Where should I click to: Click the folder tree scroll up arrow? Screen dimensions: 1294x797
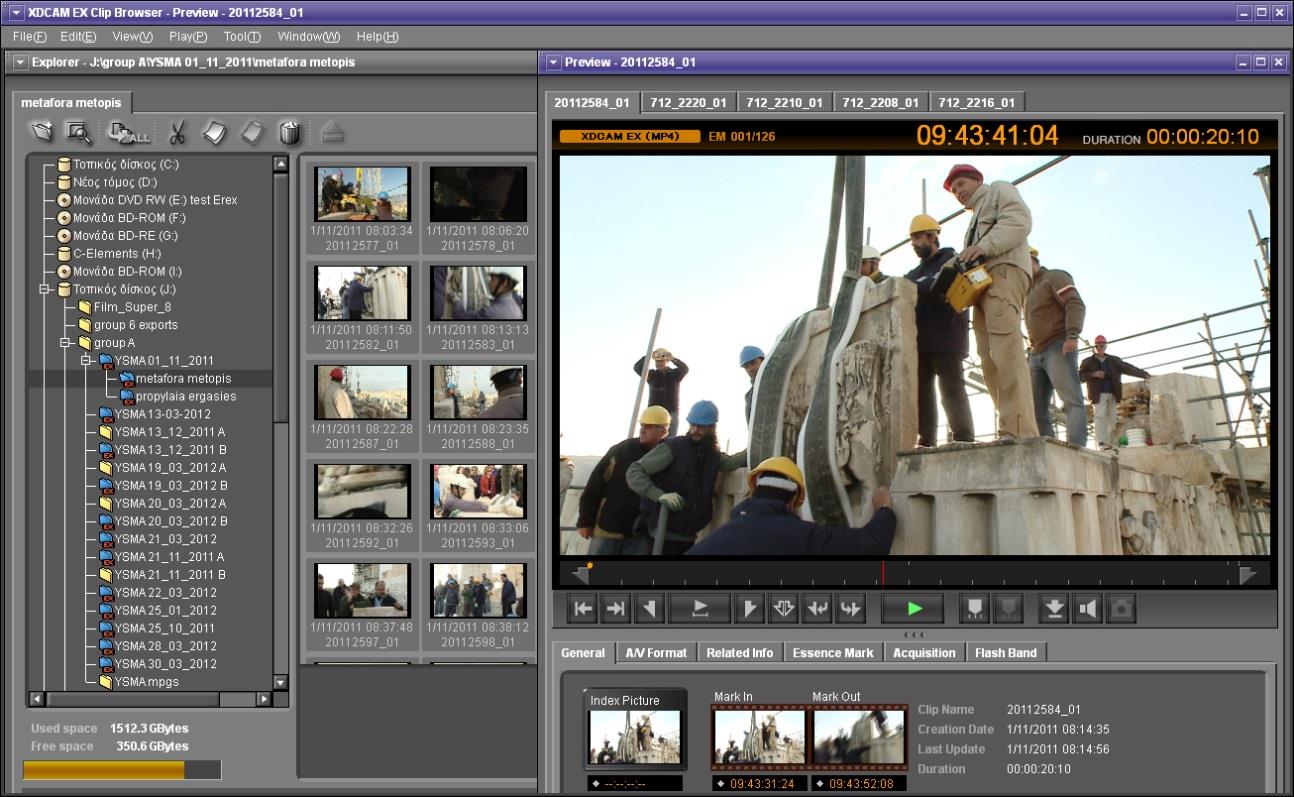tap(280, 164)
